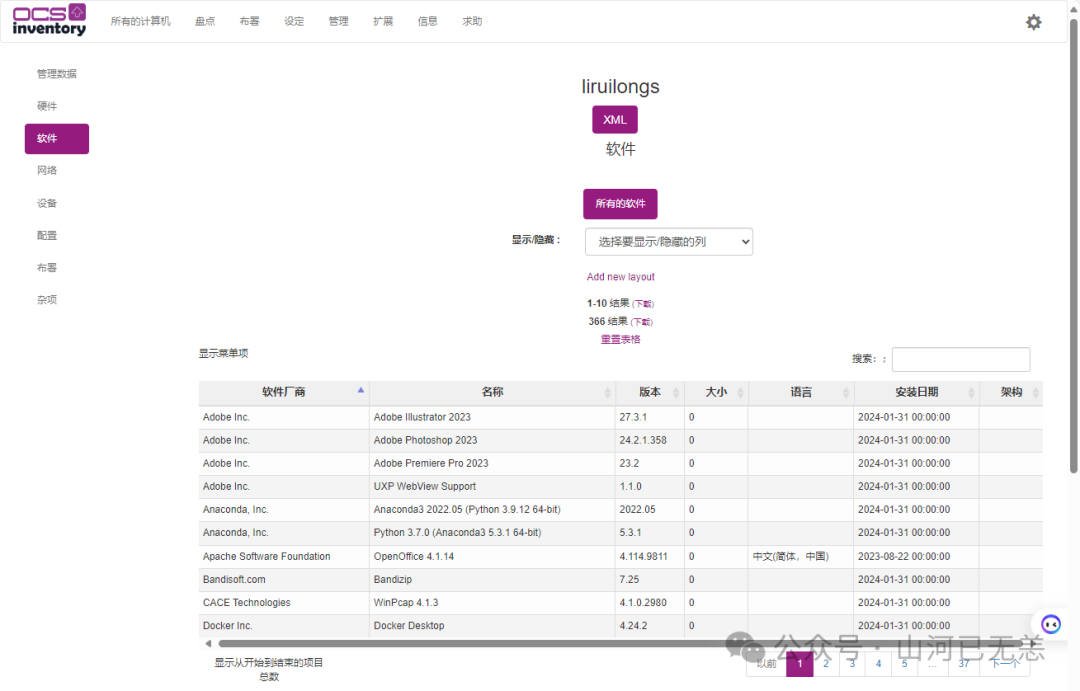Select CACE Technologies cell
The image size is (1080, 691).
(284, 603)
